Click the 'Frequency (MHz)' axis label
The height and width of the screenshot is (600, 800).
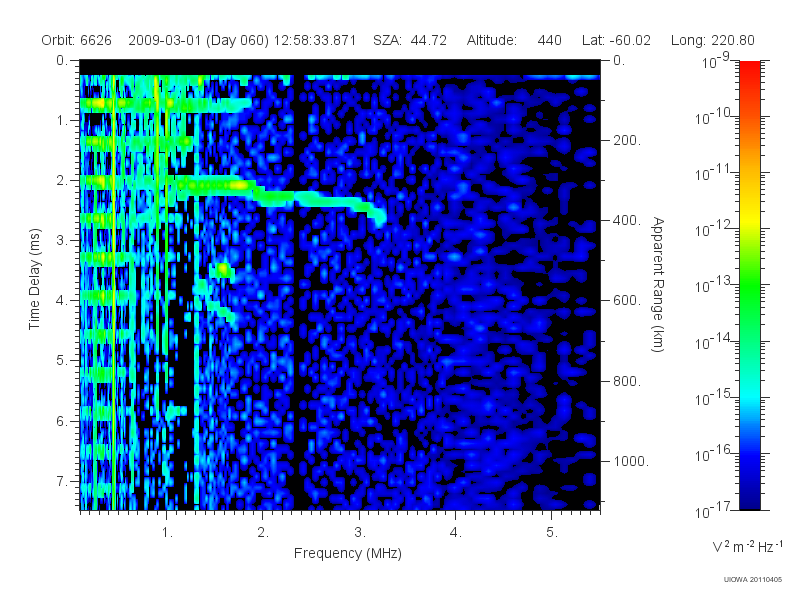(x=348, y=553)
